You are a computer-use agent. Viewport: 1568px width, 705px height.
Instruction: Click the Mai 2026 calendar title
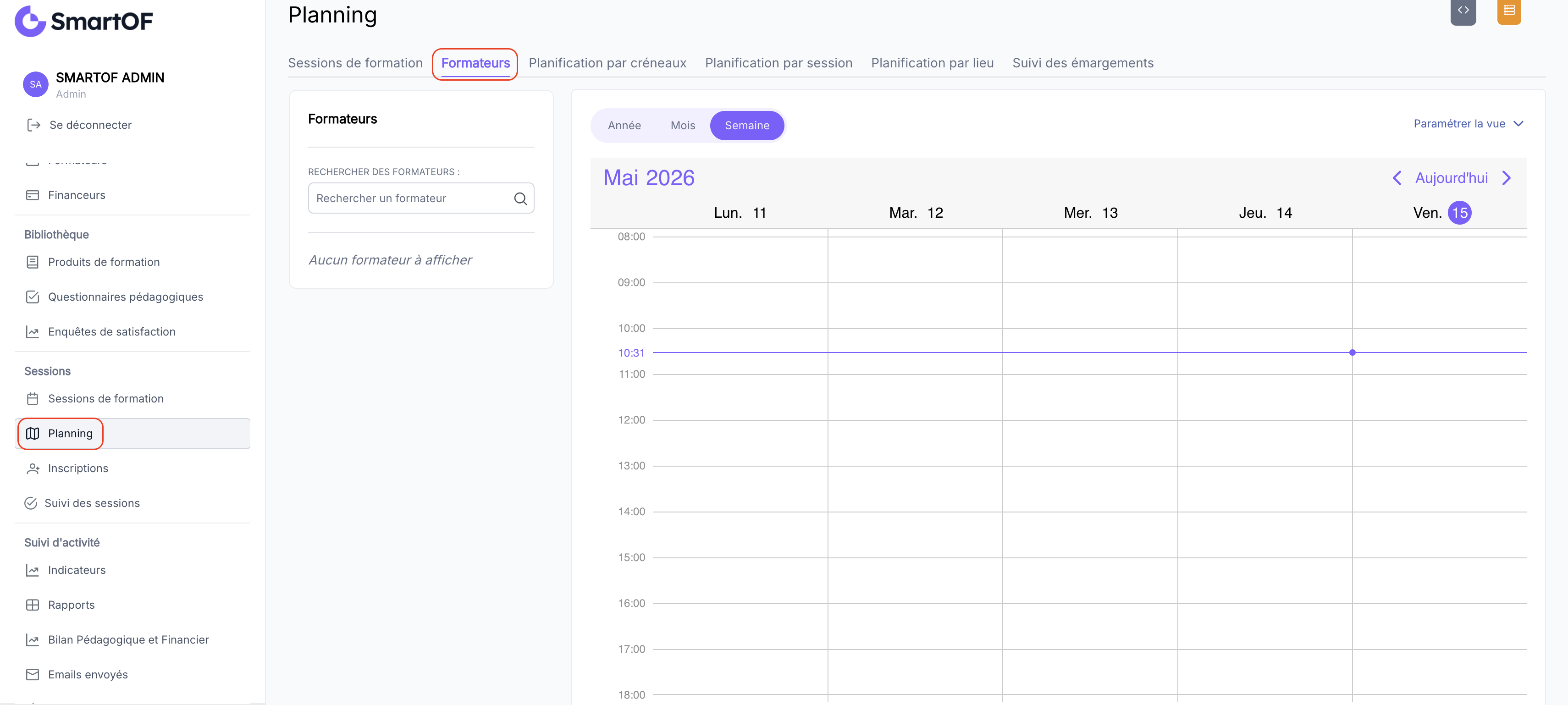coord(648,178)
